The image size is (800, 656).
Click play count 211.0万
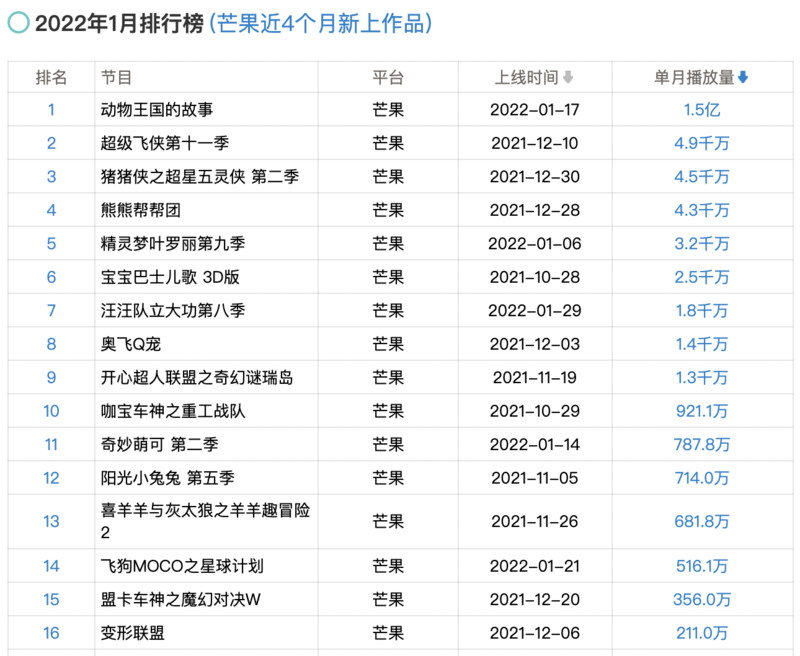(x=702, y=633)
